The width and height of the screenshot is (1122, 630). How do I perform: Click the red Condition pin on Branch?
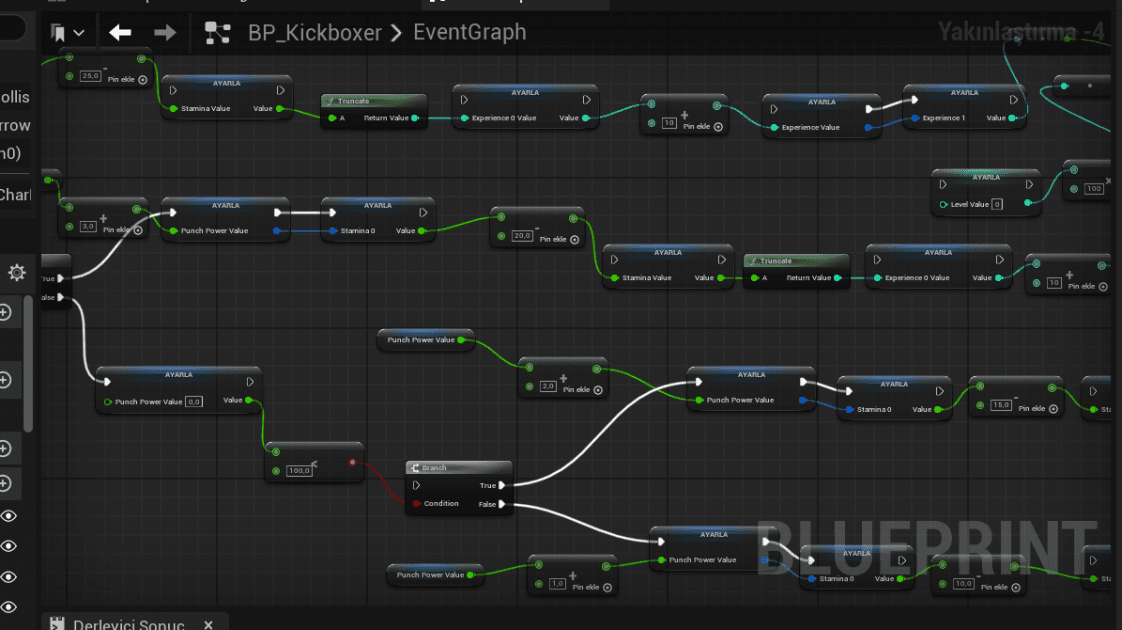pos(416,504)
